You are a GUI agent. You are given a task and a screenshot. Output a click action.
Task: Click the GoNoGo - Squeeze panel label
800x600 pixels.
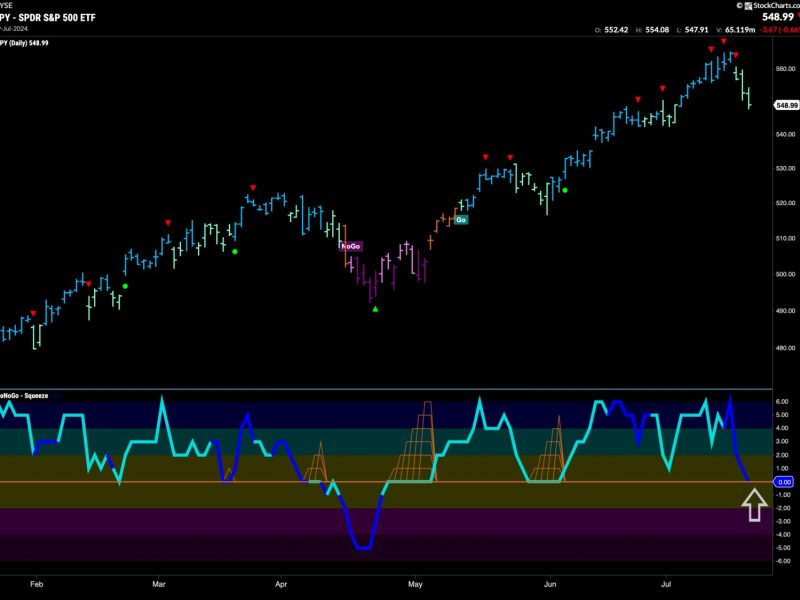tap(24, 395)
